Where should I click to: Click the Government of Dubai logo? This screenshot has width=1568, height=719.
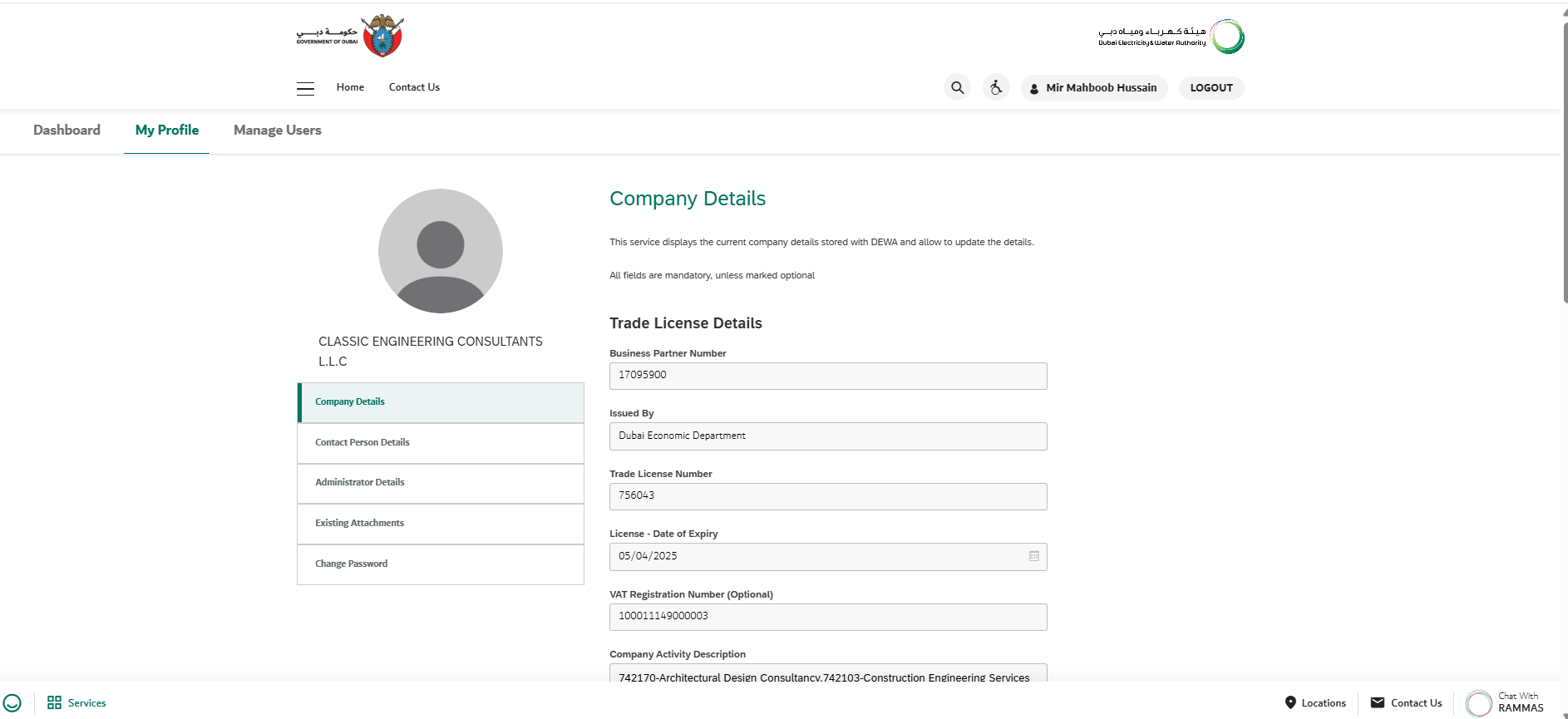350,36
